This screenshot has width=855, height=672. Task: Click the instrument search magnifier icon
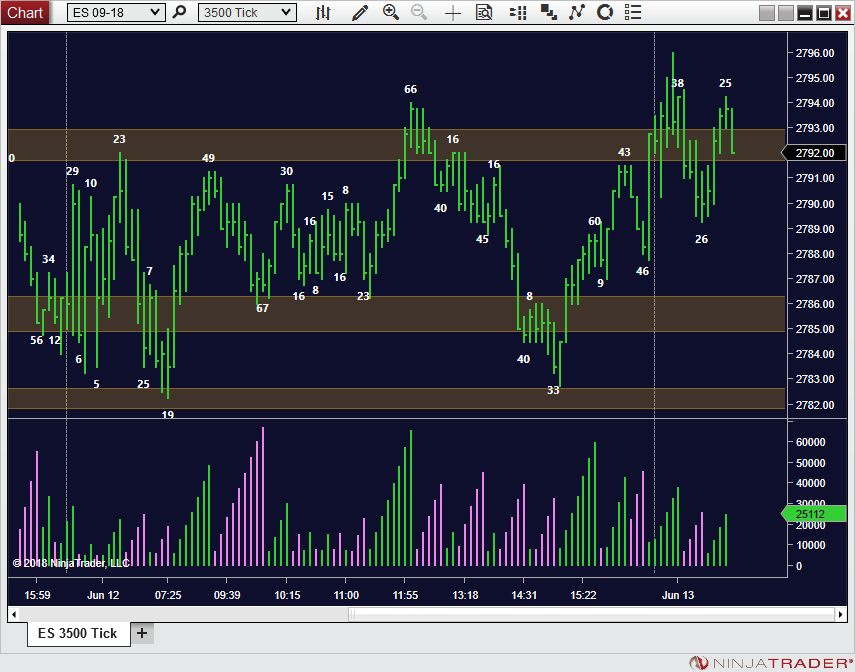tap(179, 12)
